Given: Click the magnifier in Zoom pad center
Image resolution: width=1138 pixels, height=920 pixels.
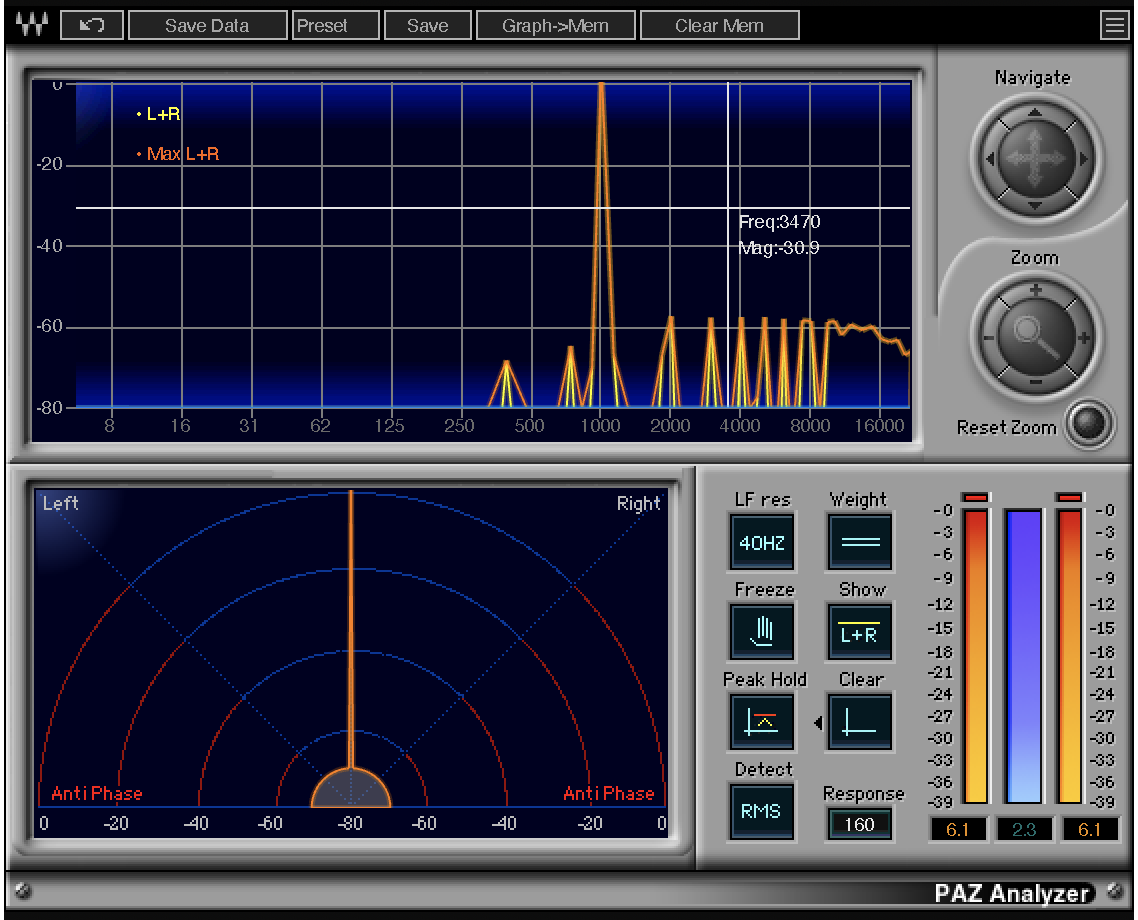Looking at the screenshot, I should 1036,337.
